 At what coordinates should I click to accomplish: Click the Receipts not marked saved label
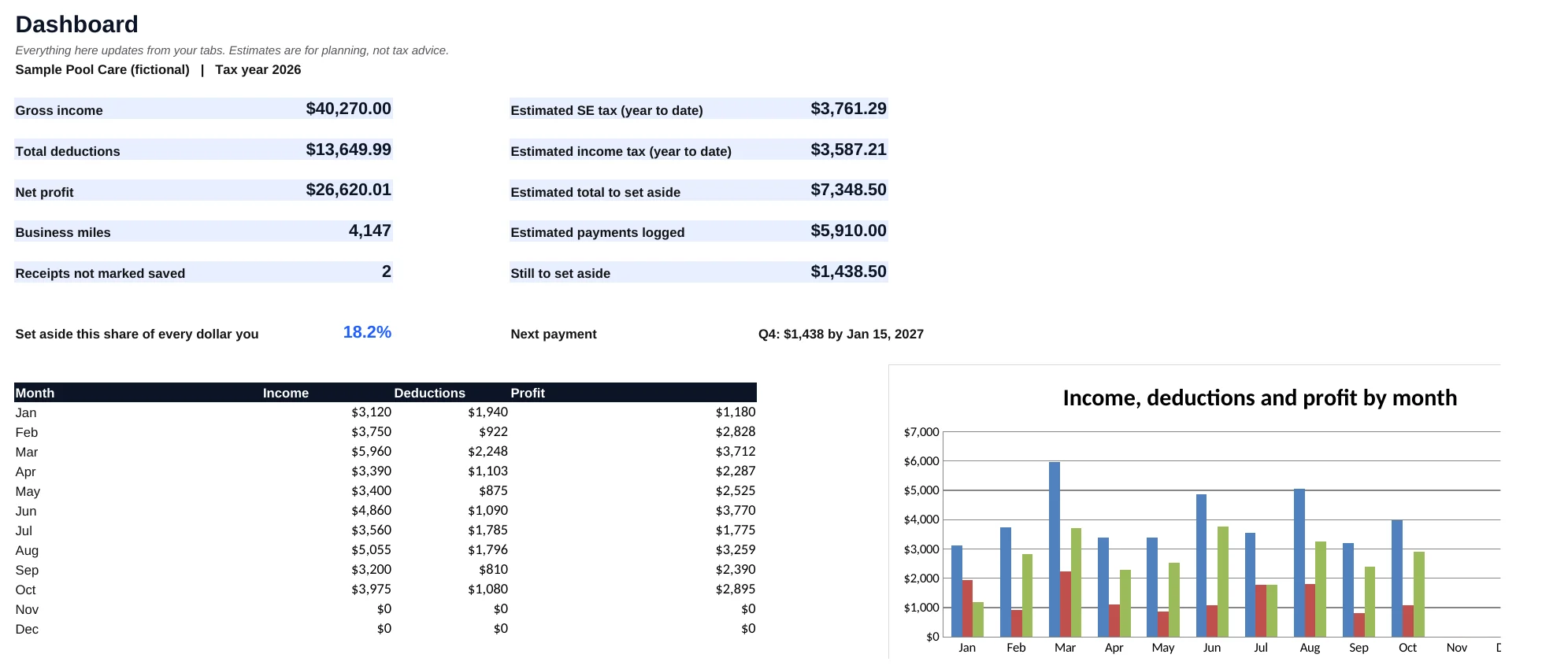click(x=100, y=273)
